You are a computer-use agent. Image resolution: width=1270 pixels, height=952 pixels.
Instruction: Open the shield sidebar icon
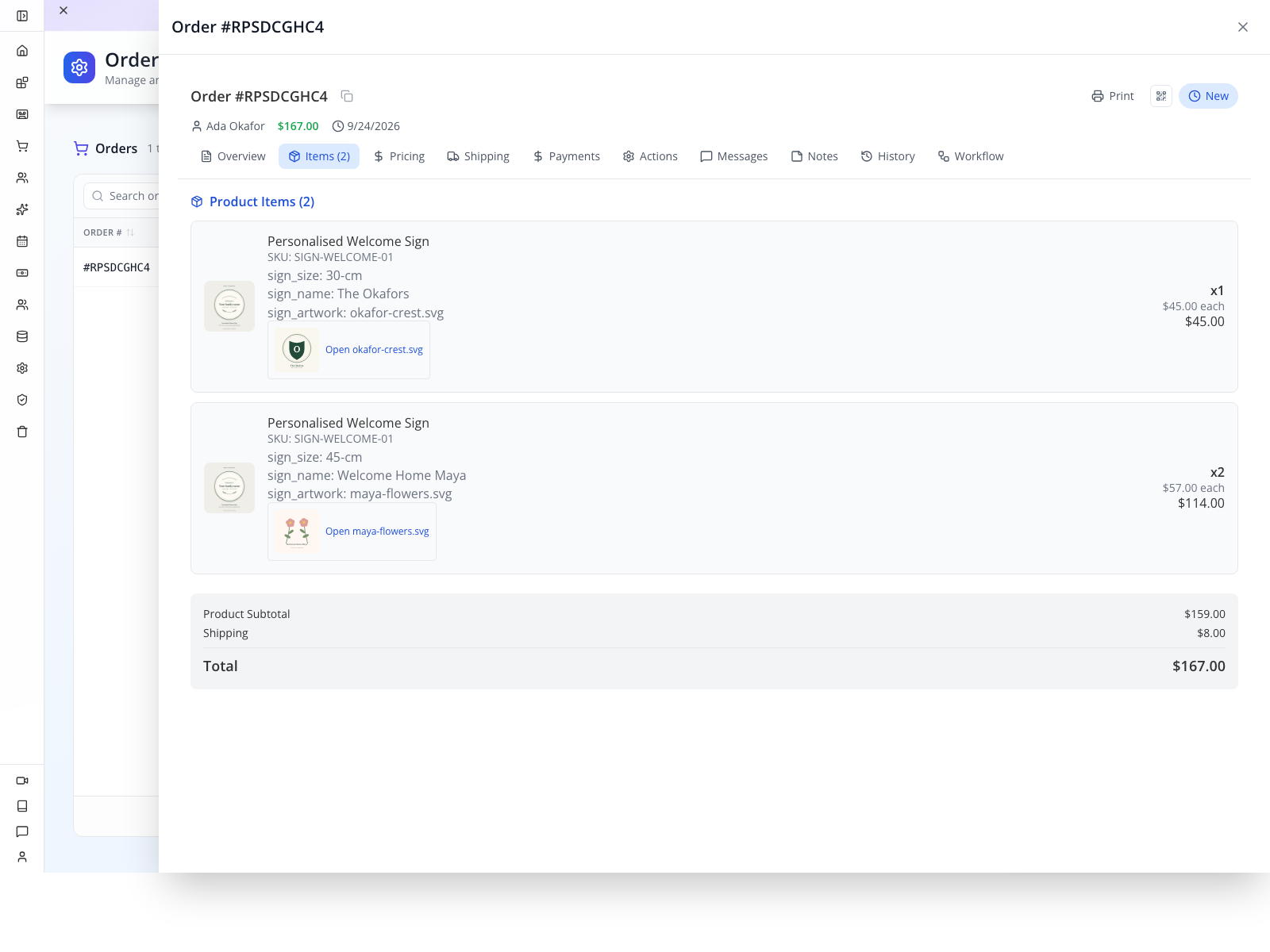22,400
